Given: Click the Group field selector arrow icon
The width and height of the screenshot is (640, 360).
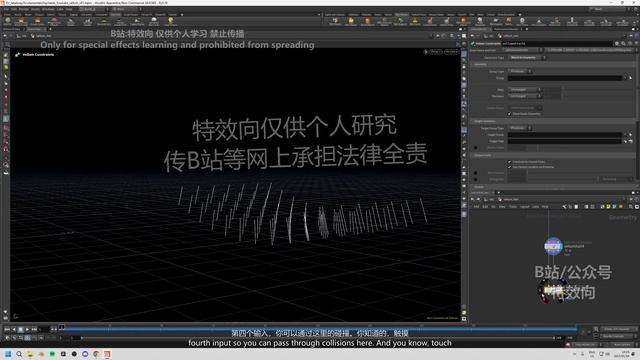Looking at the screenshot, I should (x=631, y=78).
